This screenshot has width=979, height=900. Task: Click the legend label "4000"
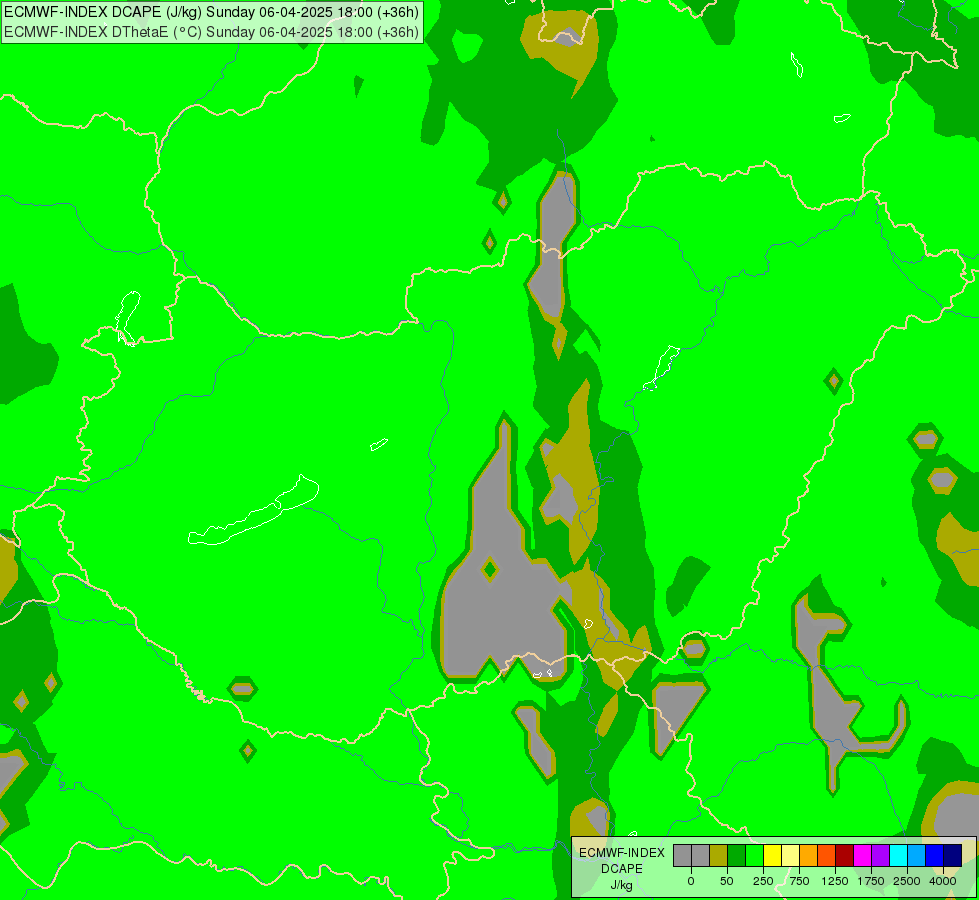(x=943, y=881)
